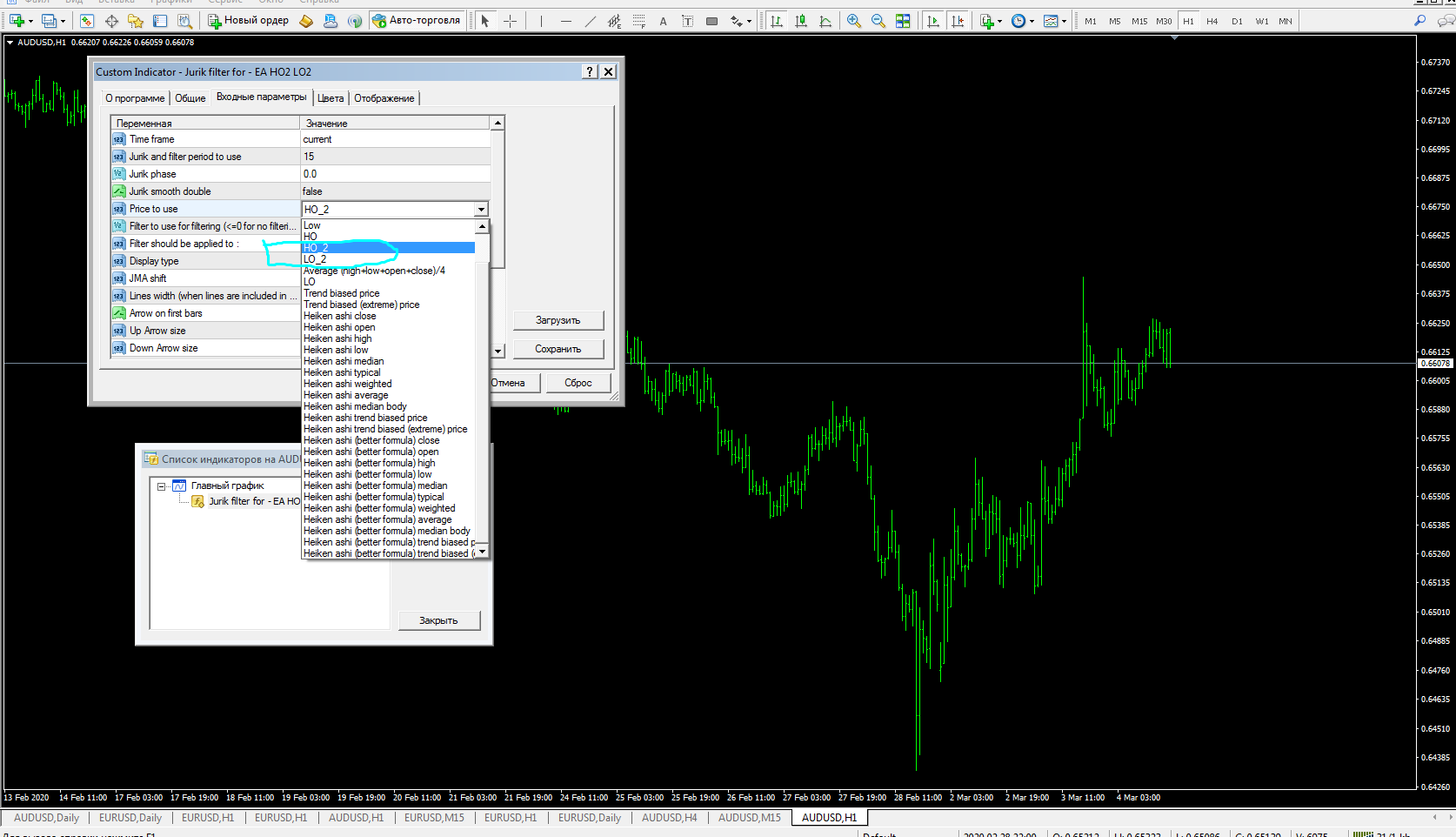The height and width of the screenshot is (837, 1456).
Task: Open the Price to use combo box arrow
Action: tap(481, 210)
